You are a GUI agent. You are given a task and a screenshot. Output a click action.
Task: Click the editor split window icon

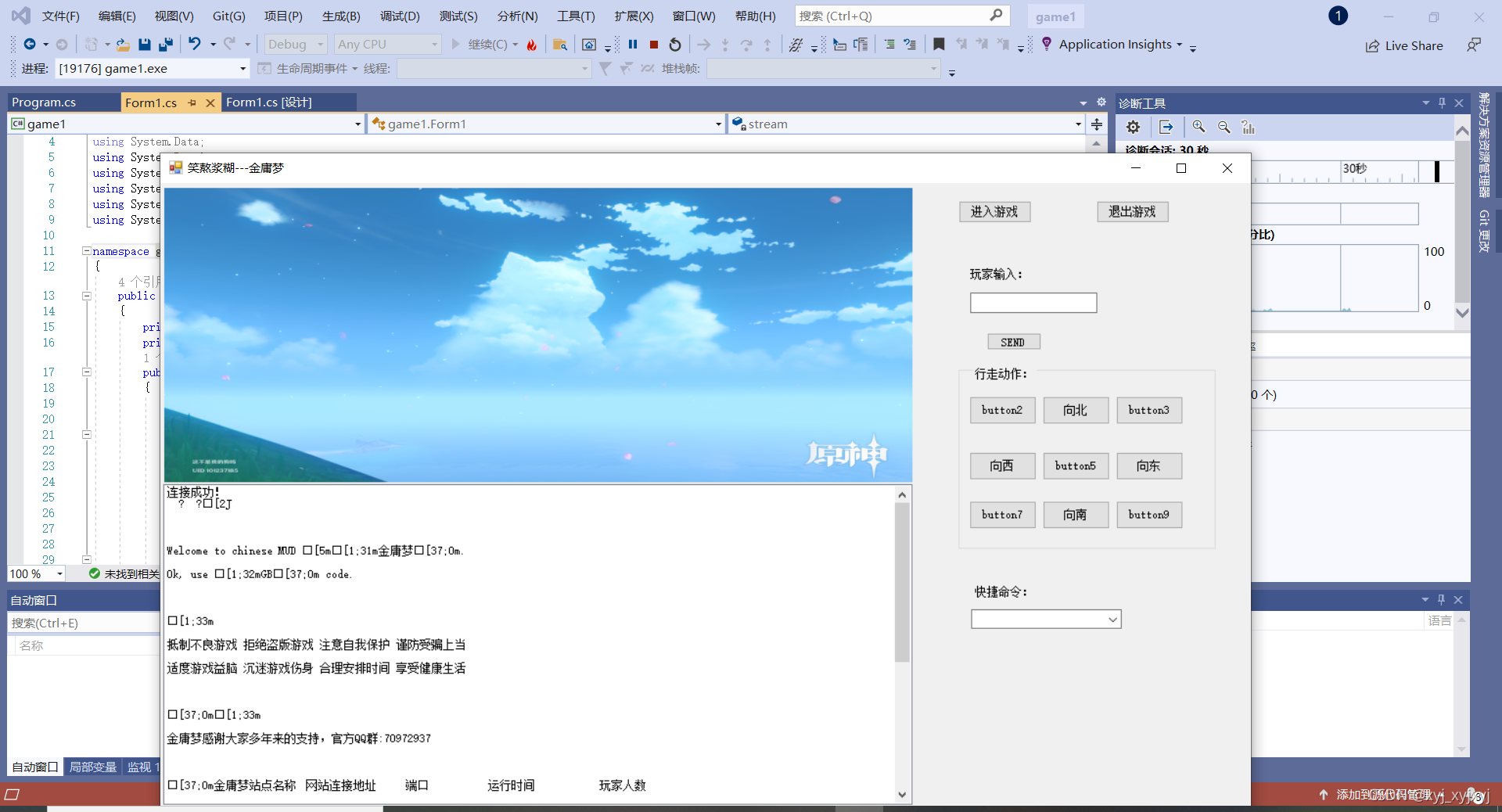pyautogui.click(x=1097, y=124)
